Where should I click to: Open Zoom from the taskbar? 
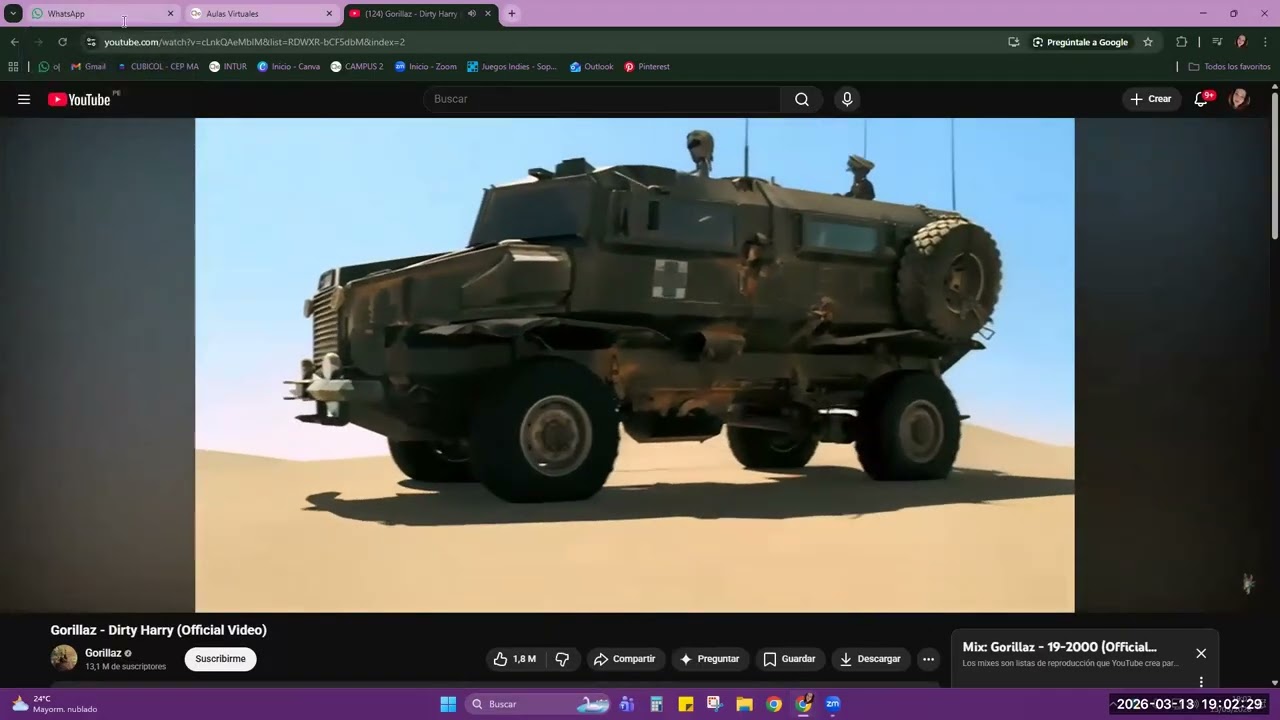833,704
